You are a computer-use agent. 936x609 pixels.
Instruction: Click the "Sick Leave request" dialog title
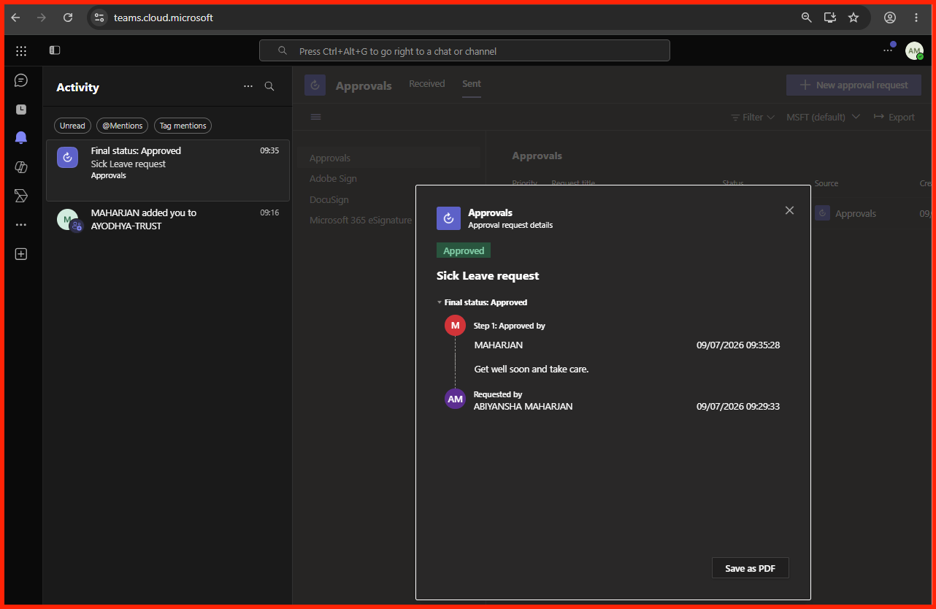point(488,276)
